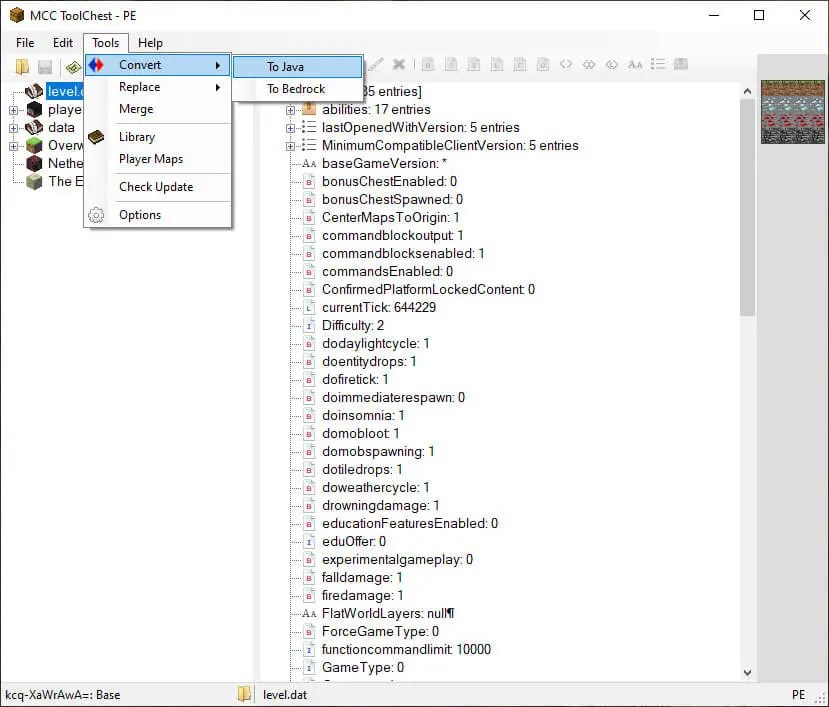829x707 pixels.
Task: Click the last compound tag toolbar icon
Action: pos(681,65)
